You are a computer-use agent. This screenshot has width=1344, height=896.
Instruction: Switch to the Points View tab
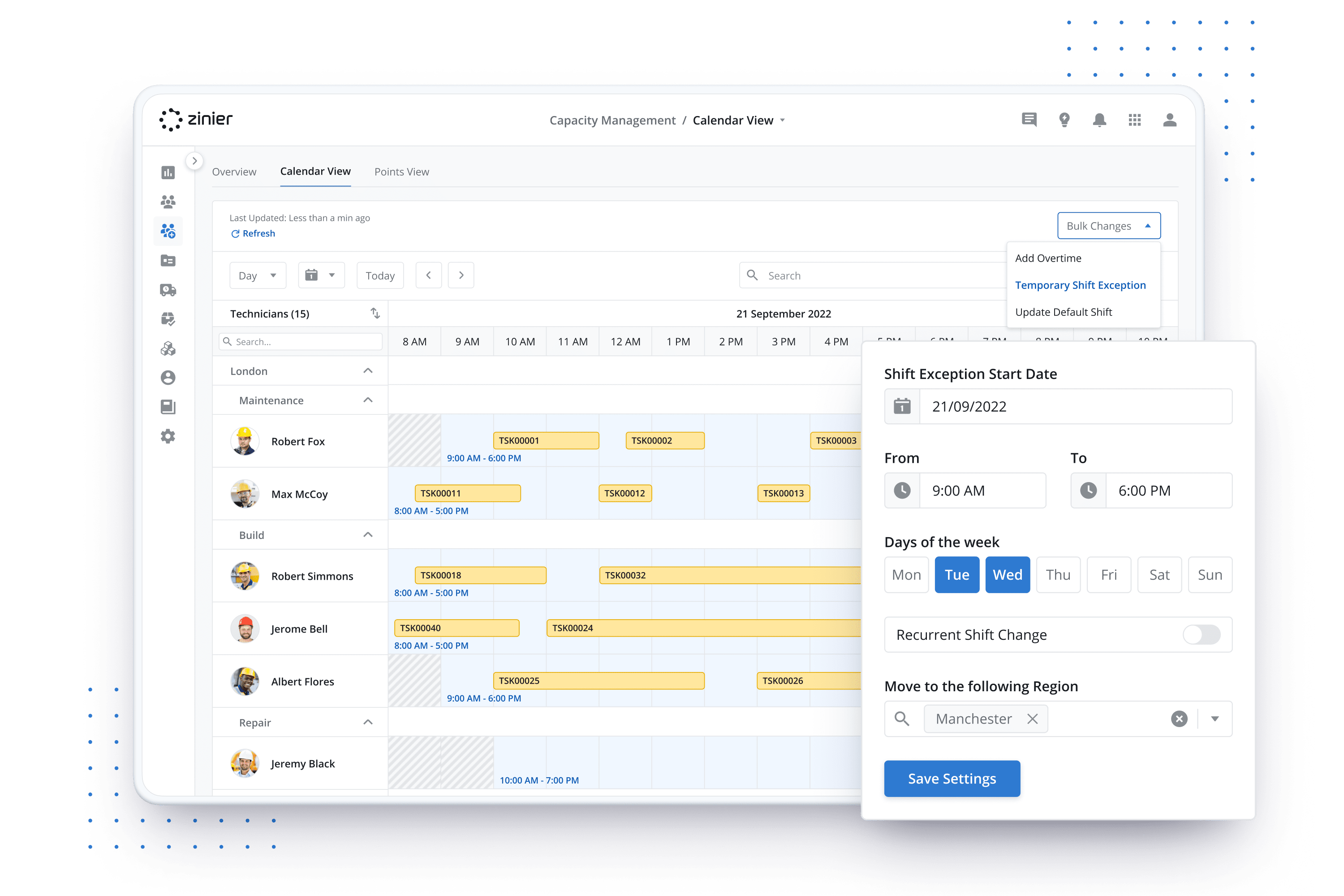click(x=402, y=172)
